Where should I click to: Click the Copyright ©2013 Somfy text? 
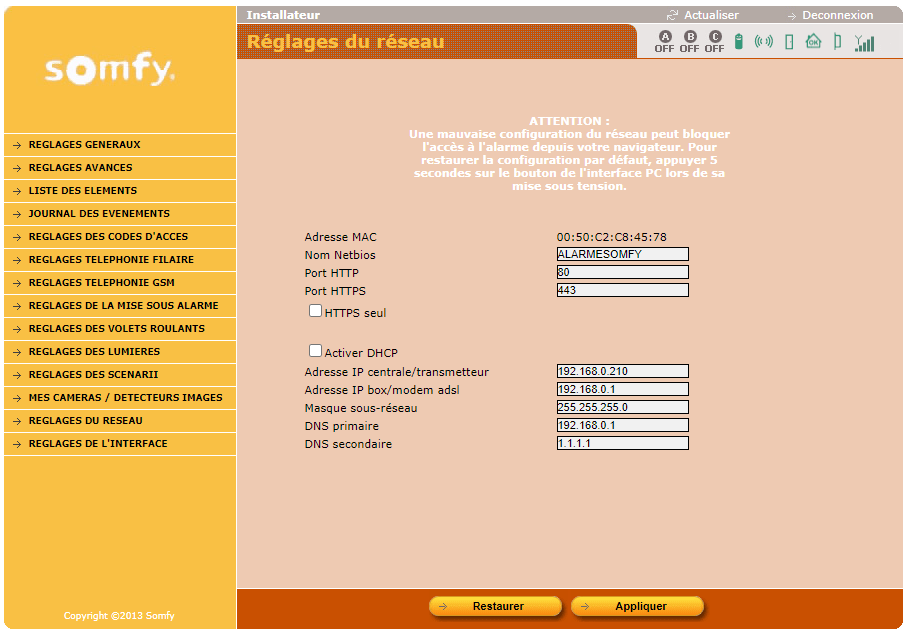119,616
